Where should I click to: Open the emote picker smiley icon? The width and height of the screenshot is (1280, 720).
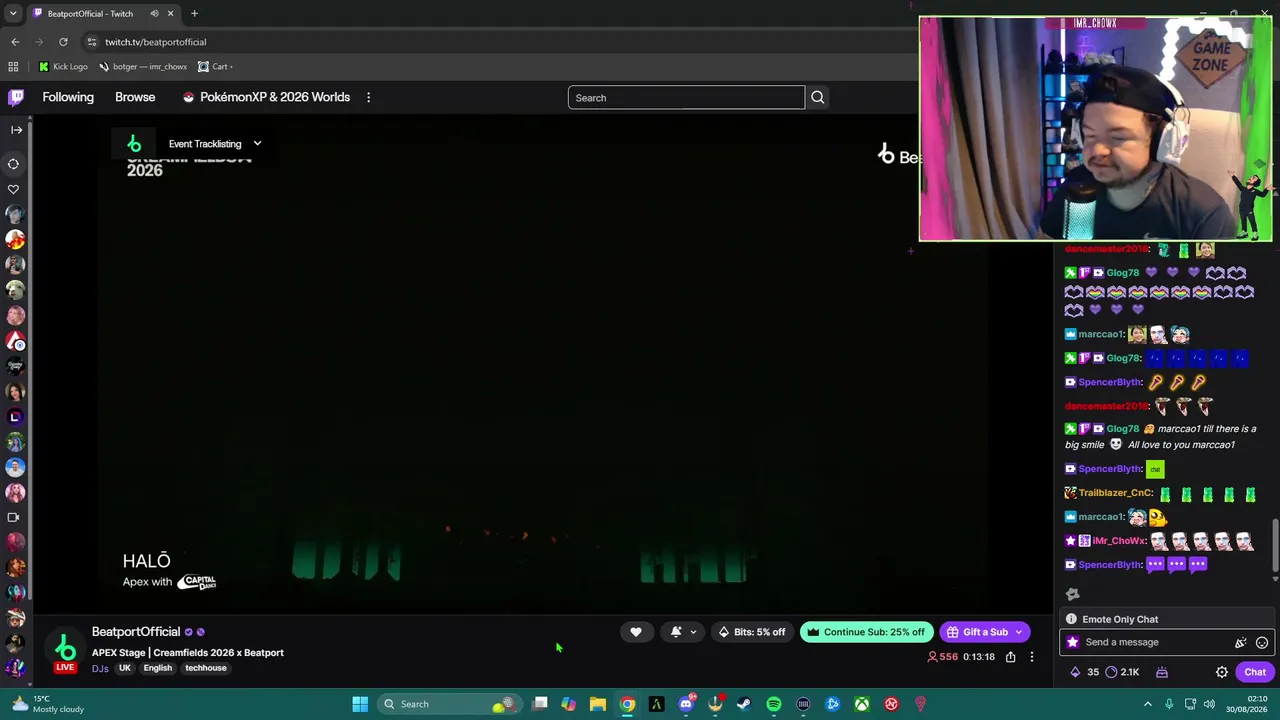pos(1262,643)
